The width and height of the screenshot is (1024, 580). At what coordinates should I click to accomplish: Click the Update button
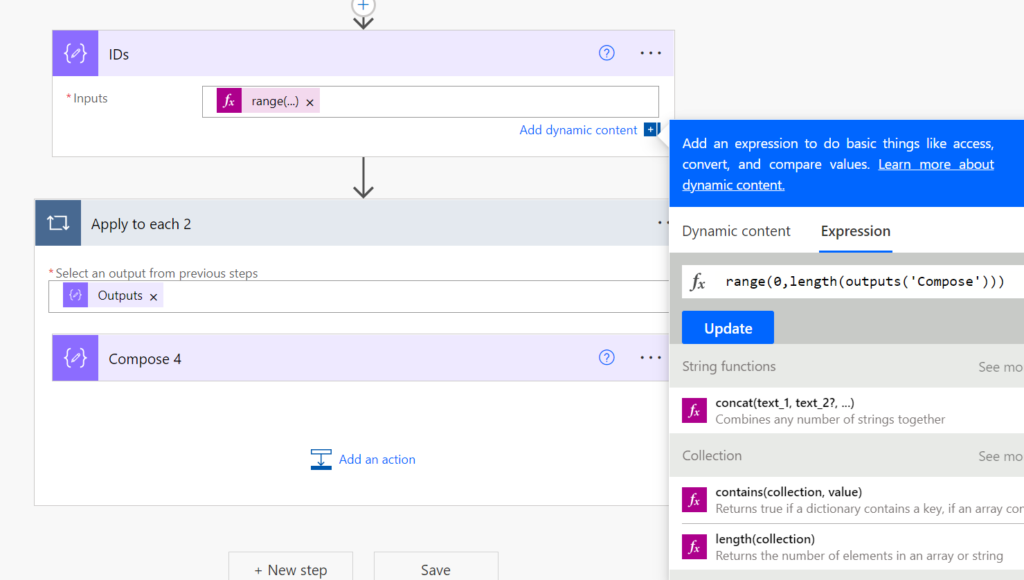pyautogui.click(x=728, y=328)
